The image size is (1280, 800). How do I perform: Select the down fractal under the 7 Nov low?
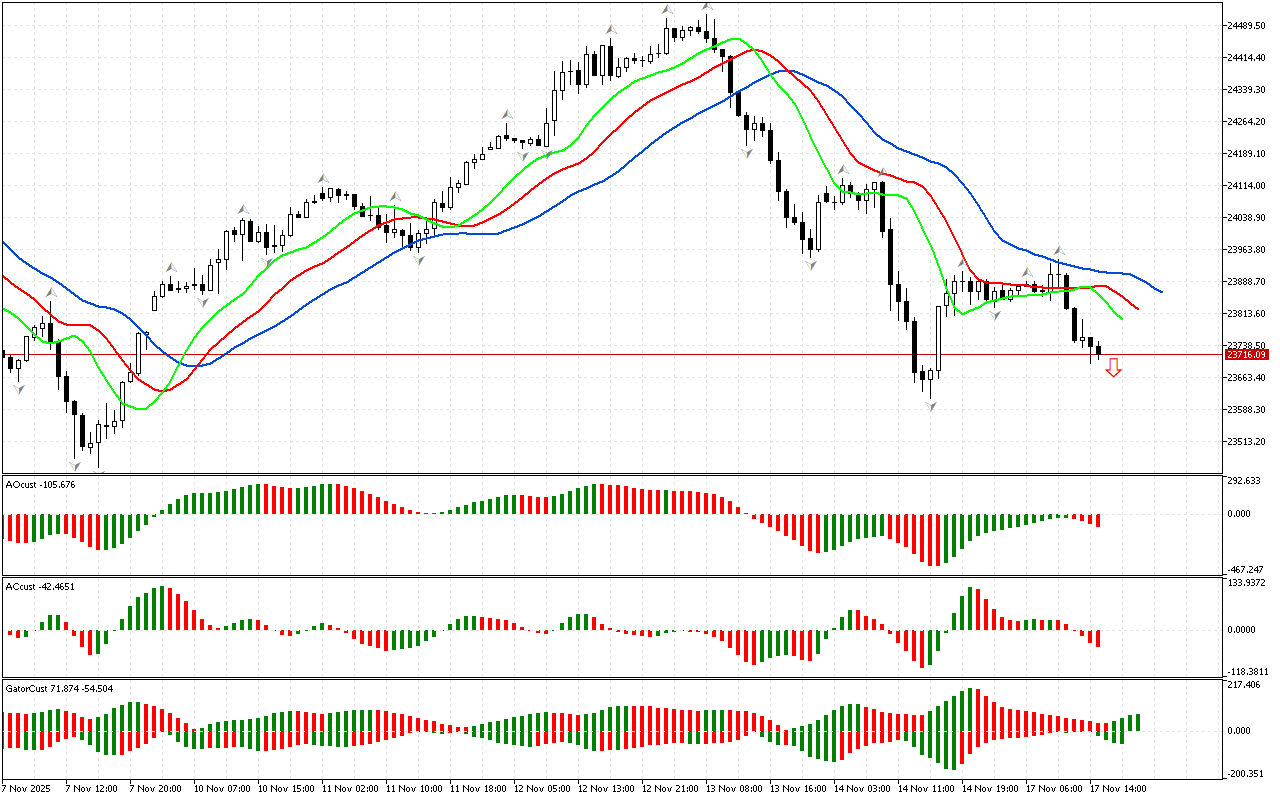tap(75, 465)
